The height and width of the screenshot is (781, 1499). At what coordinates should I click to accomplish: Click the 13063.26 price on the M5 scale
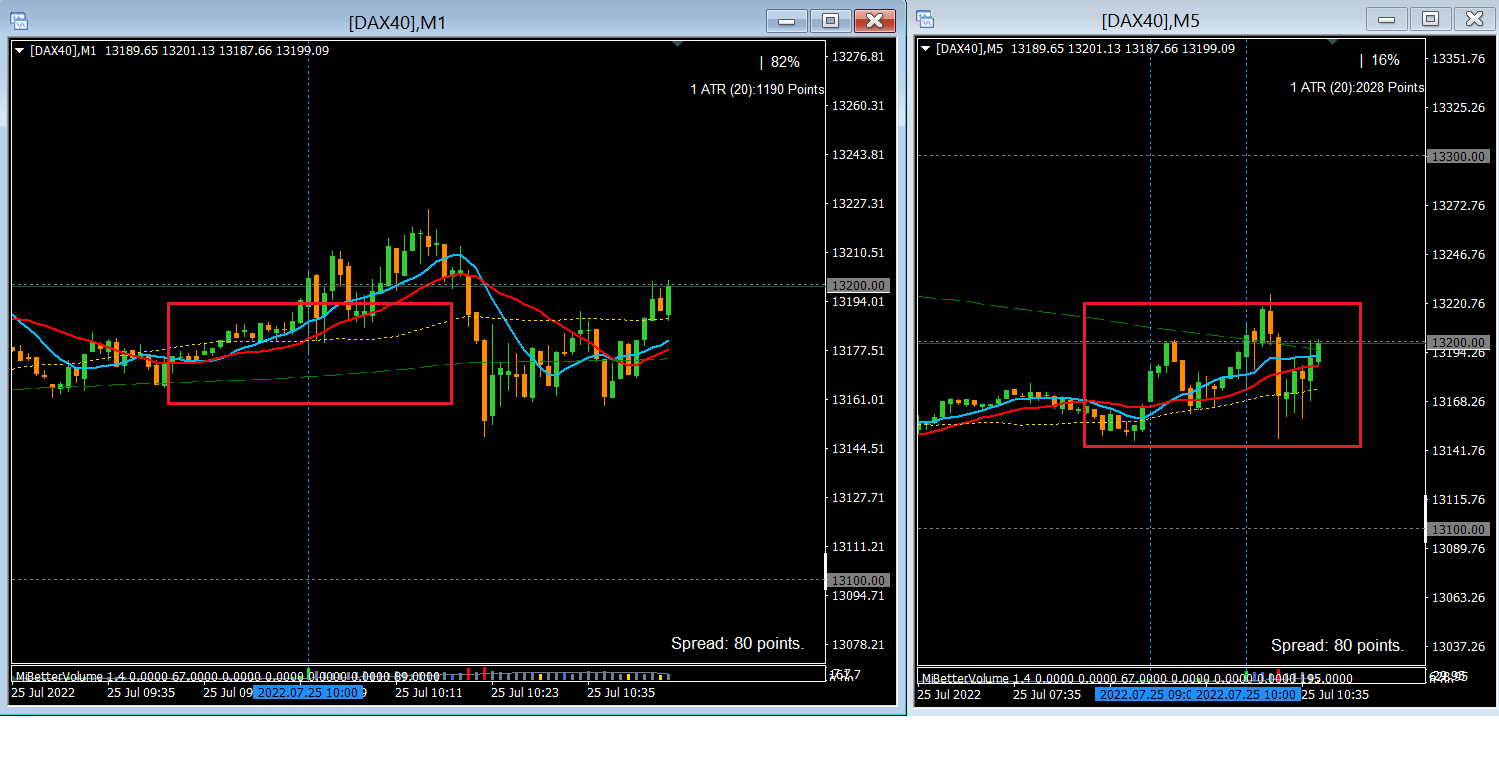point(1458,598)
